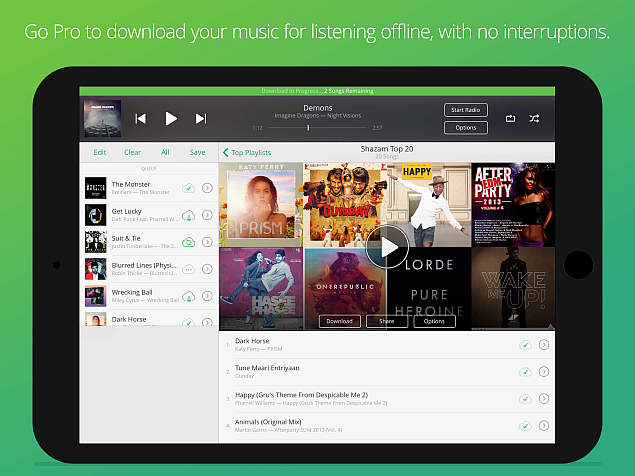Download the Shazam Top 20 playlist
The height and width of the screenshot is (476, 635).
339,321
